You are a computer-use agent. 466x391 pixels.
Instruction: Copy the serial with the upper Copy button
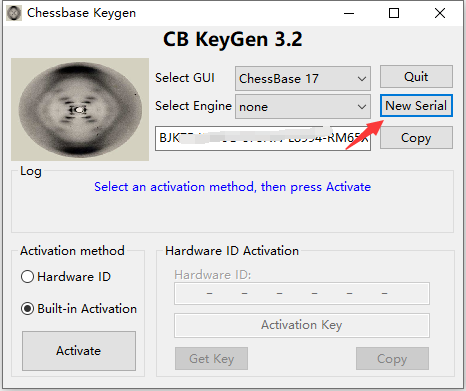pos(416,138)
